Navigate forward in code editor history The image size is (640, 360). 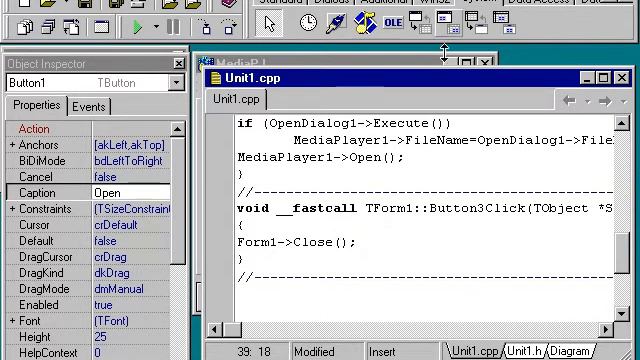(x=605, y=100)
